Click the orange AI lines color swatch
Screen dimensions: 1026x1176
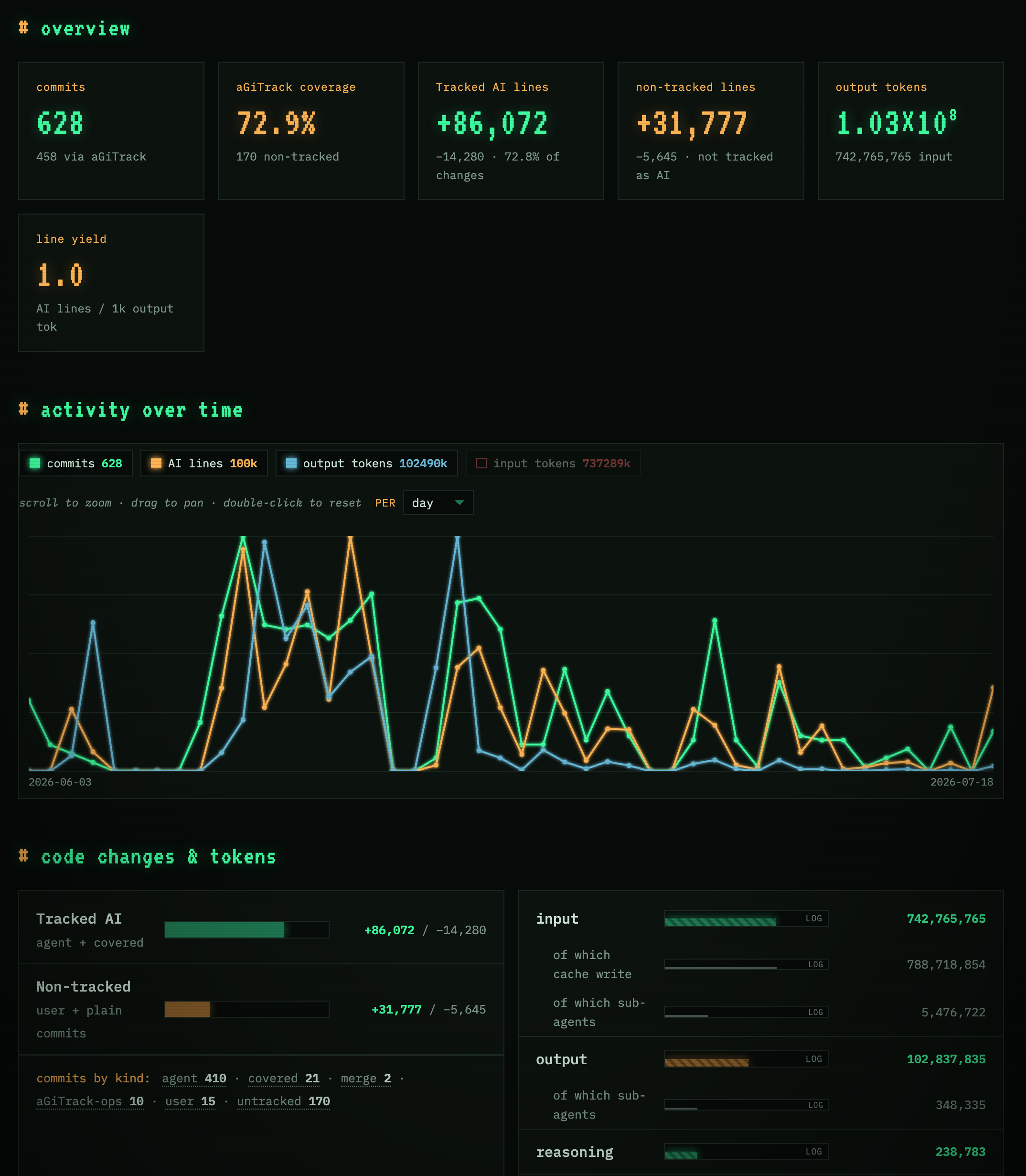click(156, 463)
